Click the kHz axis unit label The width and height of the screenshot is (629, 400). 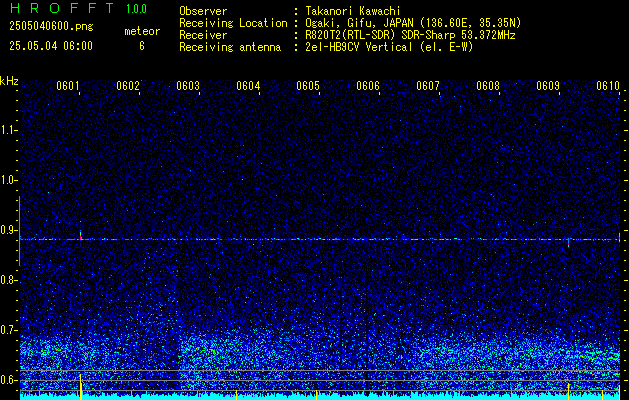[x=9, y=81]
